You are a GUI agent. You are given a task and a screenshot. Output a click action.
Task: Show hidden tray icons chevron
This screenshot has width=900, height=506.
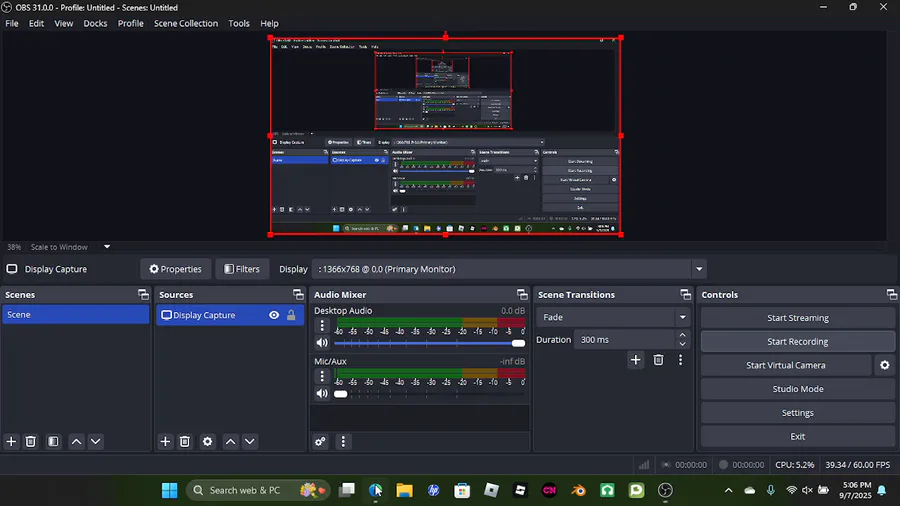coord(728,490)
